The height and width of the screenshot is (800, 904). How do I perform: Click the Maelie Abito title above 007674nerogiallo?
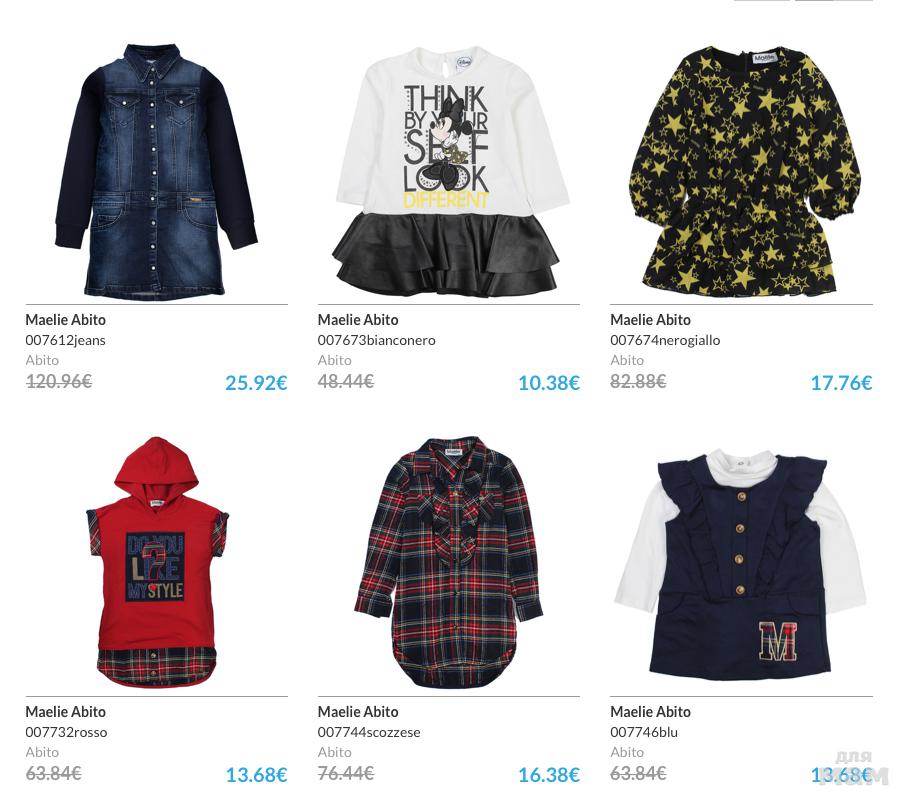(x=650, y=320)
